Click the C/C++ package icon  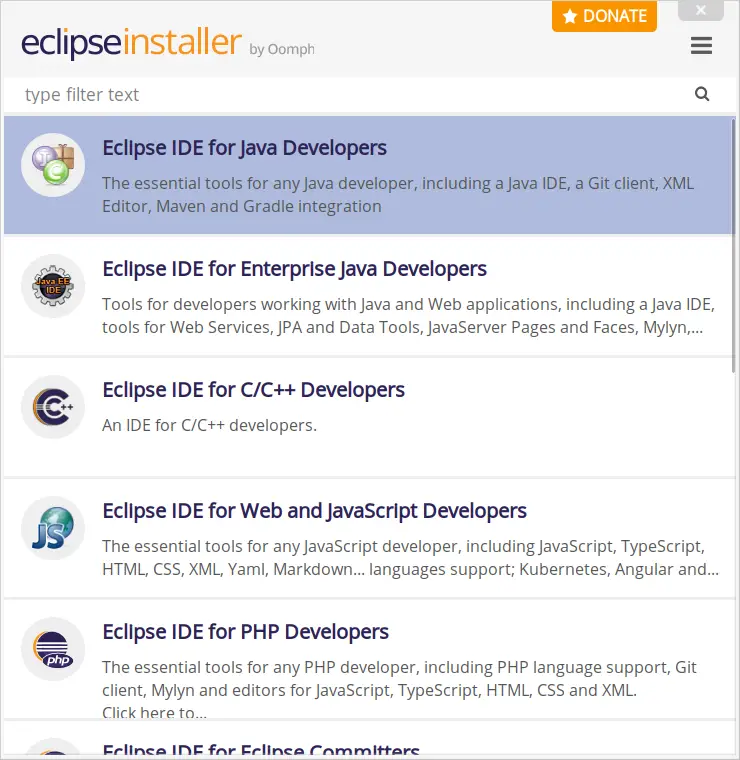point(53,407)
